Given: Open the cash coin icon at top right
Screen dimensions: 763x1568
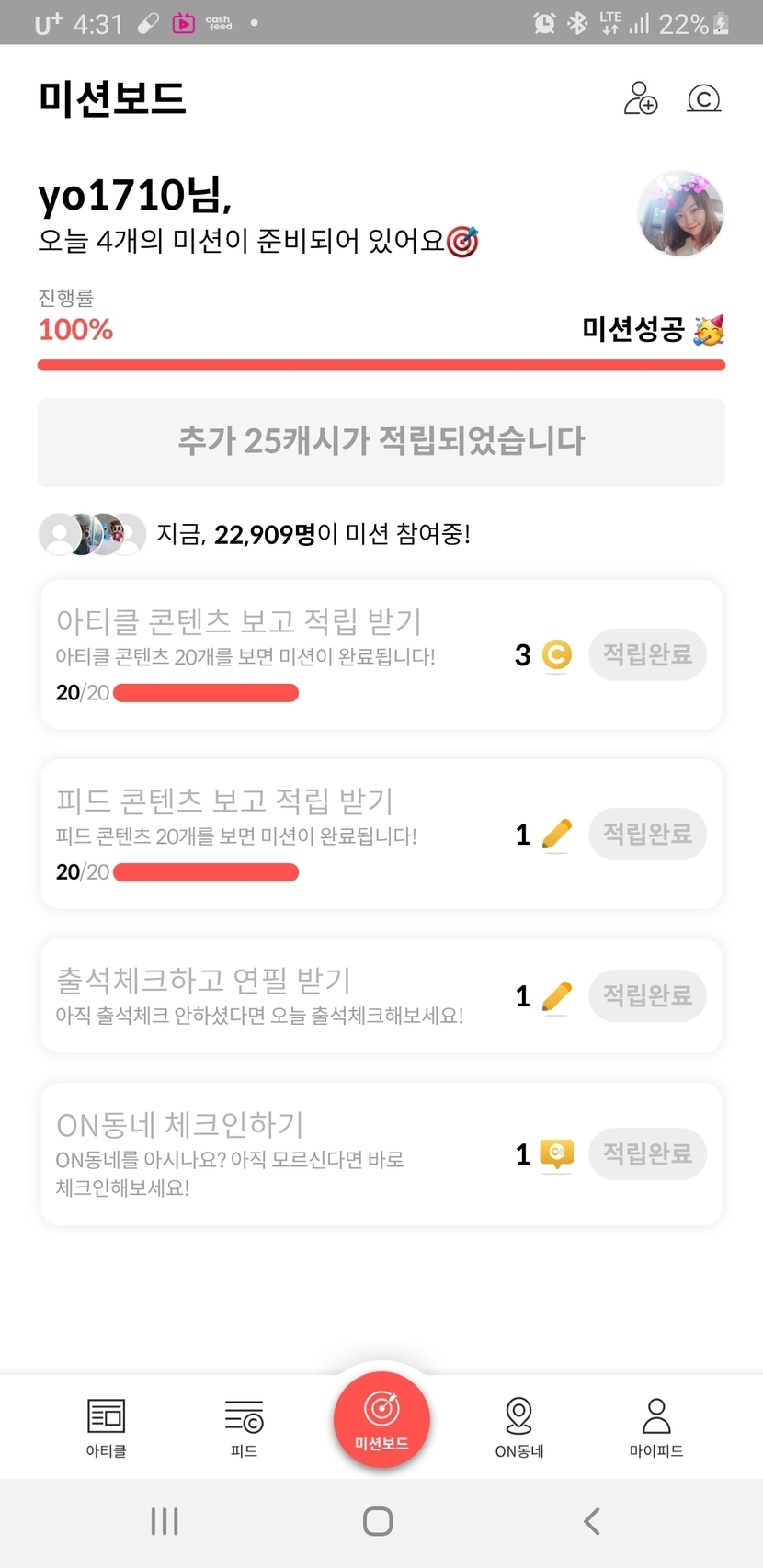Looking at the screenshot, I should (704, 98).
